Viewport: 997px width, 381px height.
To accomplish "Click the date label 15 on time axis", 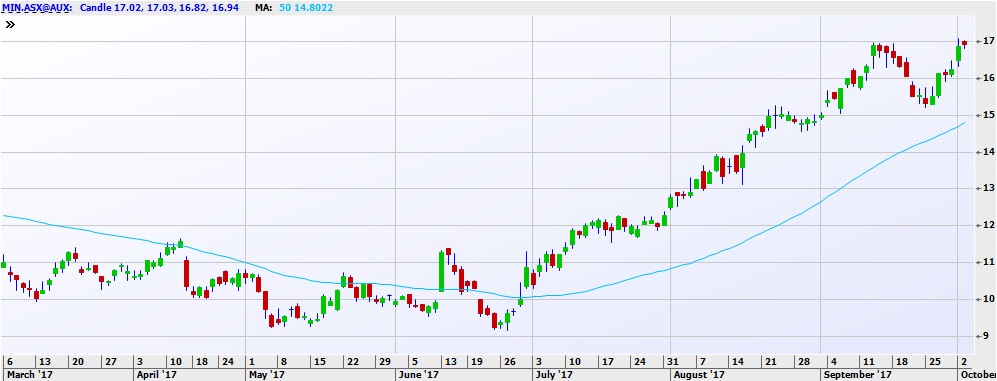I will click(x=320, y=361).
